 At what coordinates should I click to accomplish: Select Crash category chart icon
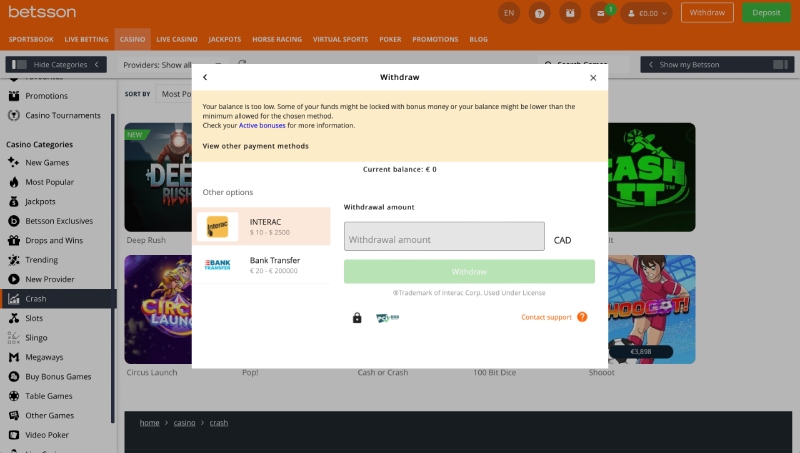tap(14, 299)
